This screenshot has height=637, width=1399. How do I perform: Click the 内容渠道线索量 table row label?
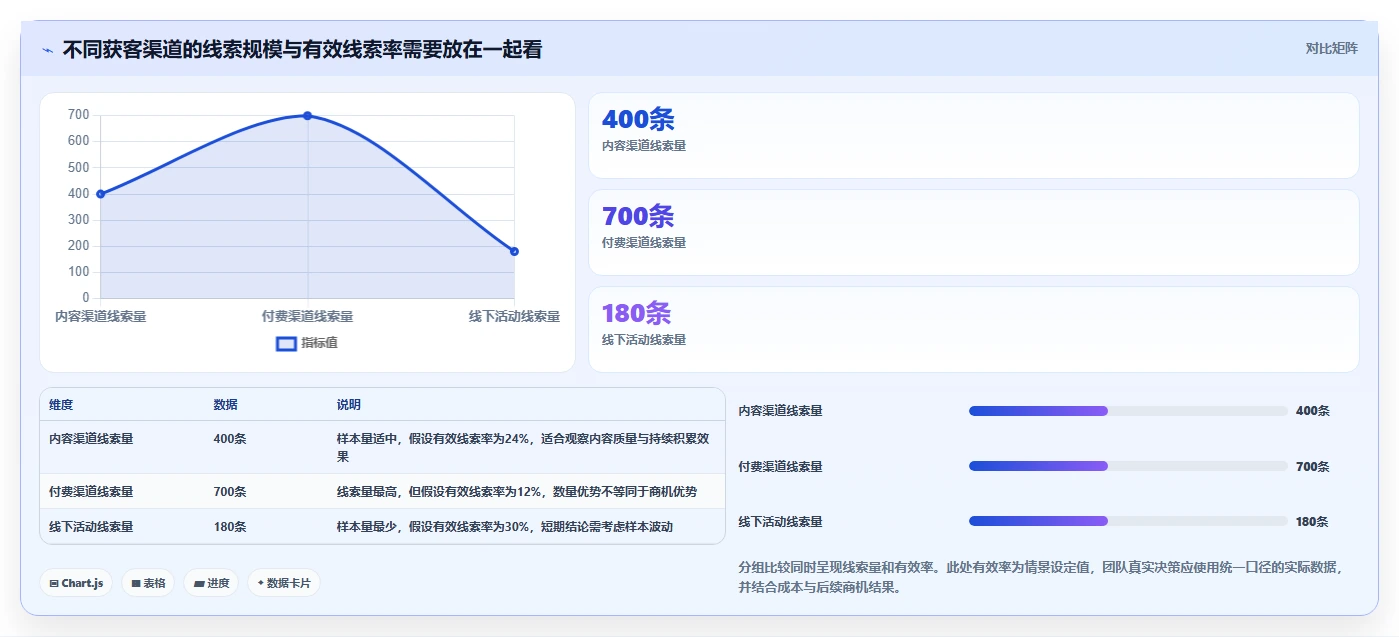click(91, 438)
